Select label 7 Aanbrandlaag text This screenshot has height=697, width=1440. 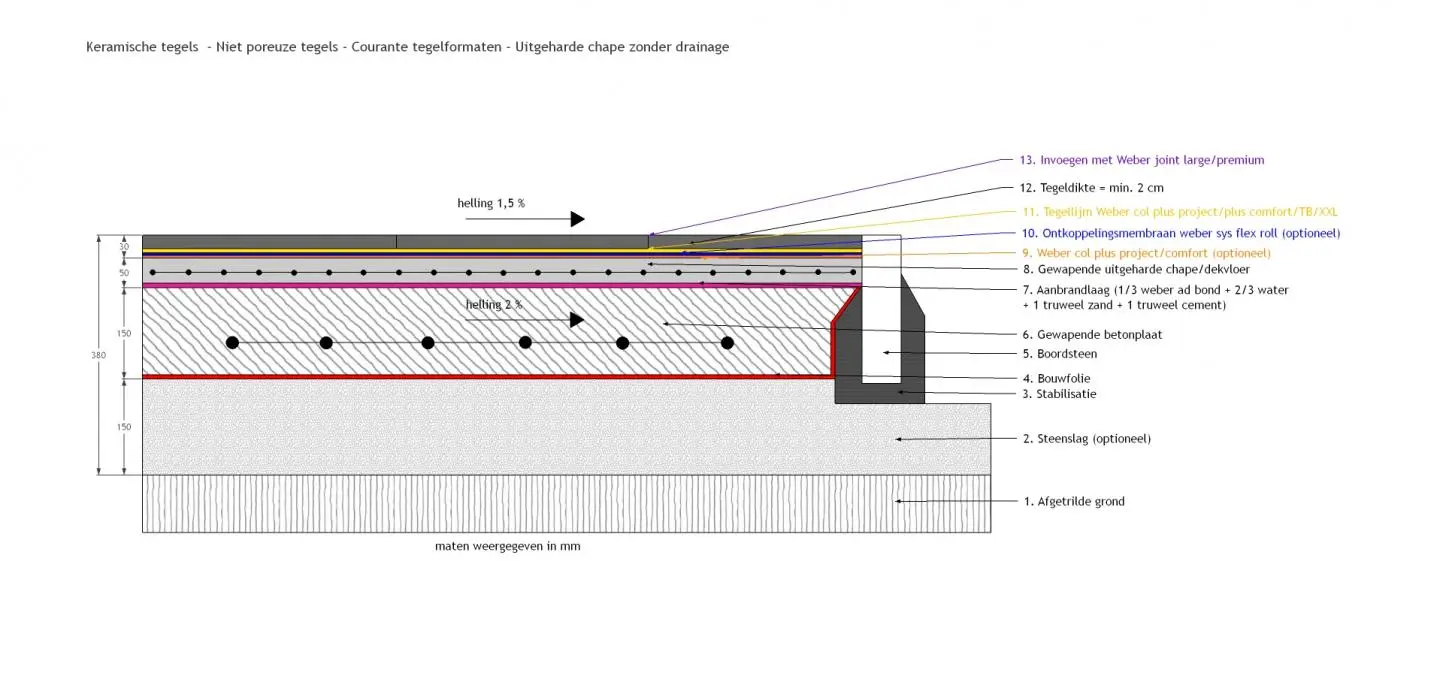pyautogui.click(x=1154, y=297)
